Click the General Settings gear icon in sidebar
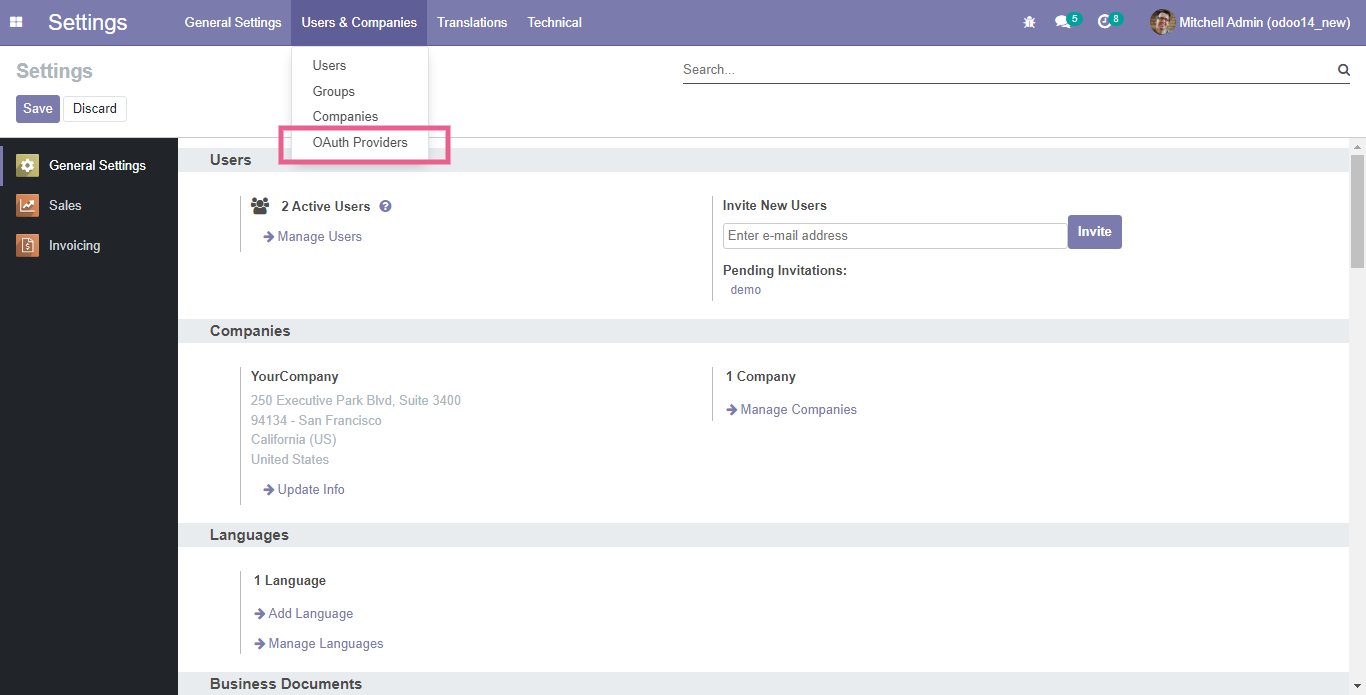This screenshot has width=1366, height=695. 28,166
